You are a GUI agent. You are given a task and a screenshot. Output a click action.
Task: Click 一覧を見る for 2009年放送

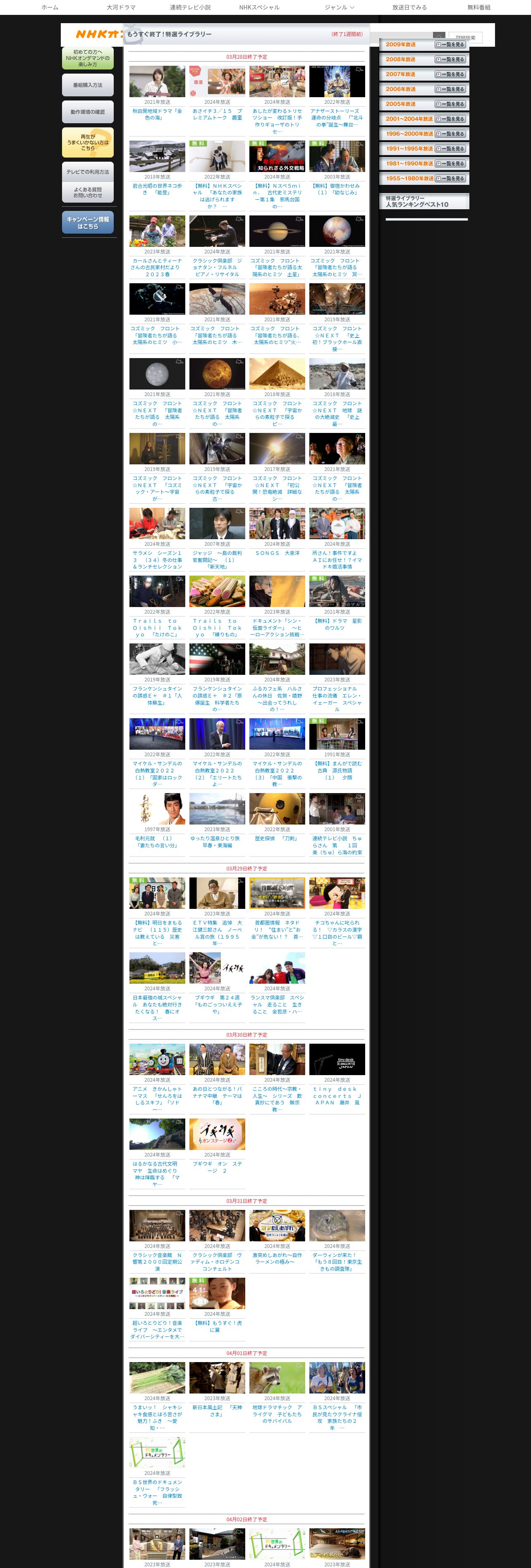(450, 44)
